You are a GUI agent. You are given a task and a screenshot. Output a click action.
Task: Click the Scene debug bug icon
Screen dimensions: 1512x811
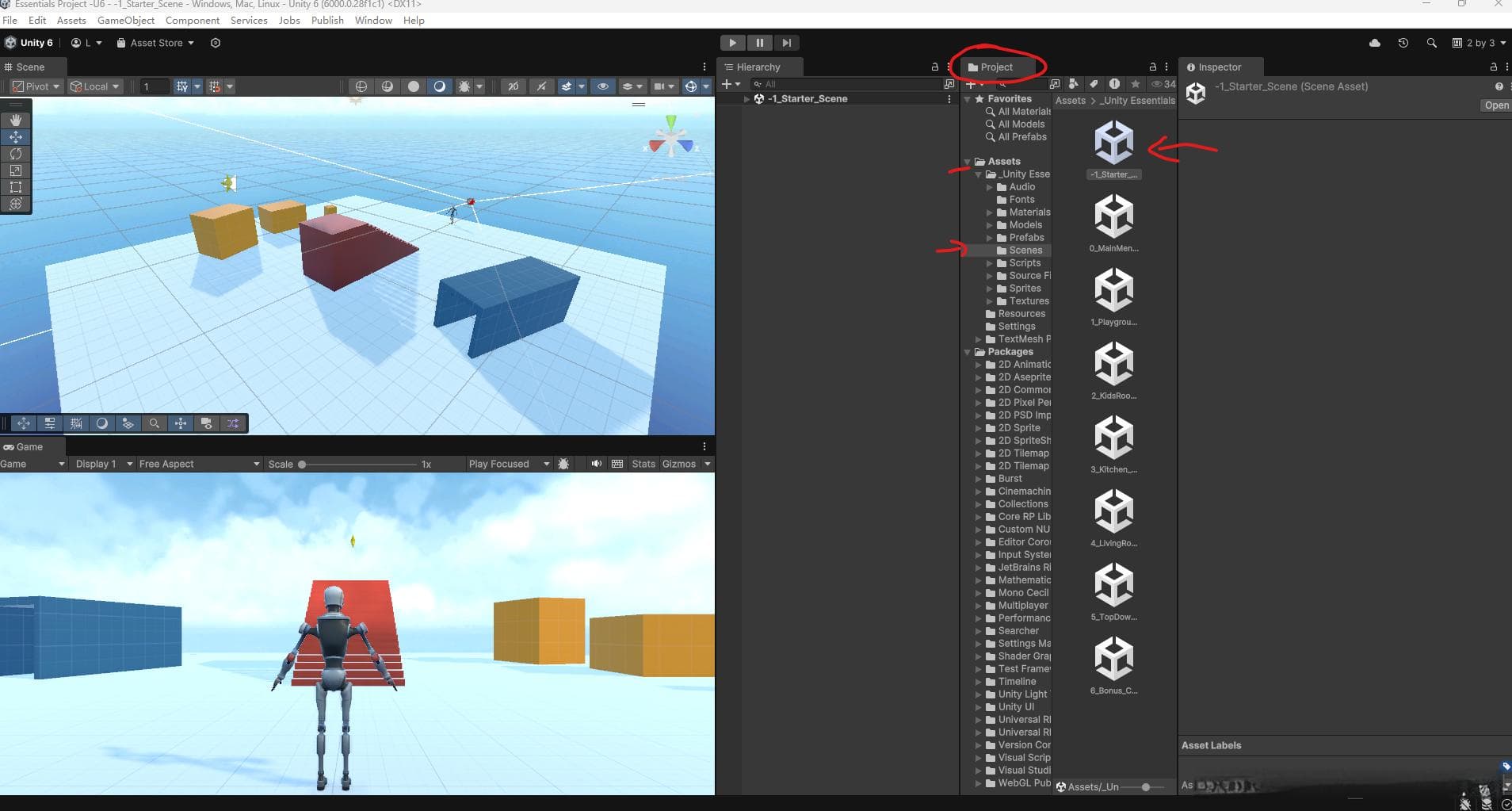(x=464, y=86)
